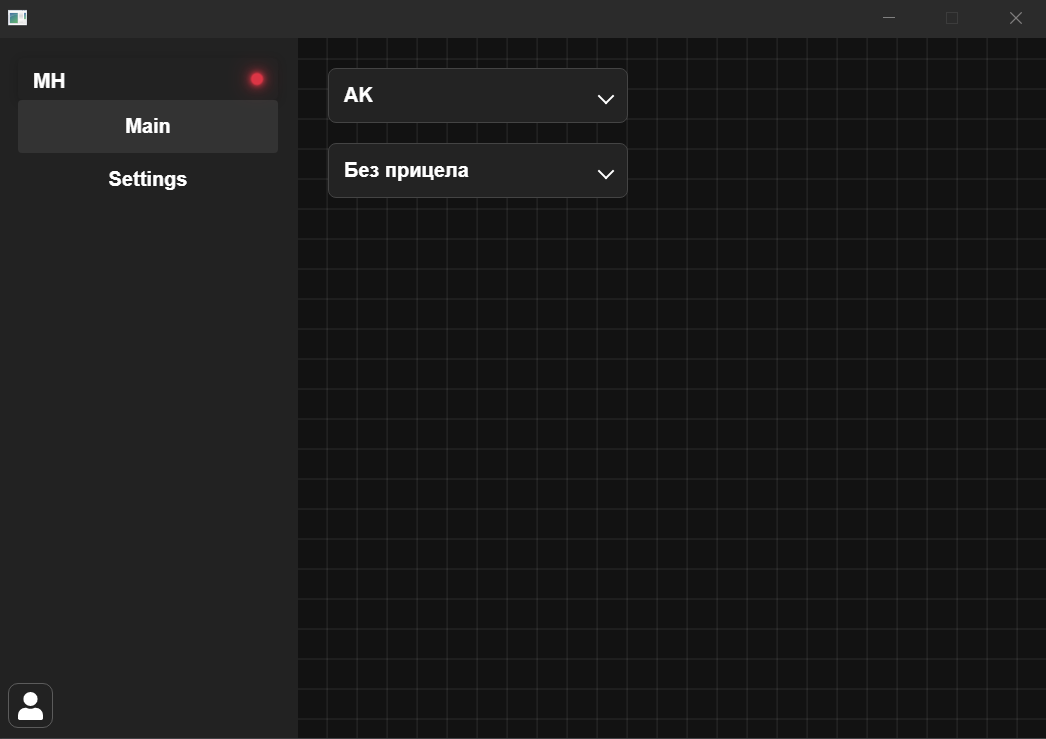Expand the Без прицела scope dropdown

[x=477, y=170]
